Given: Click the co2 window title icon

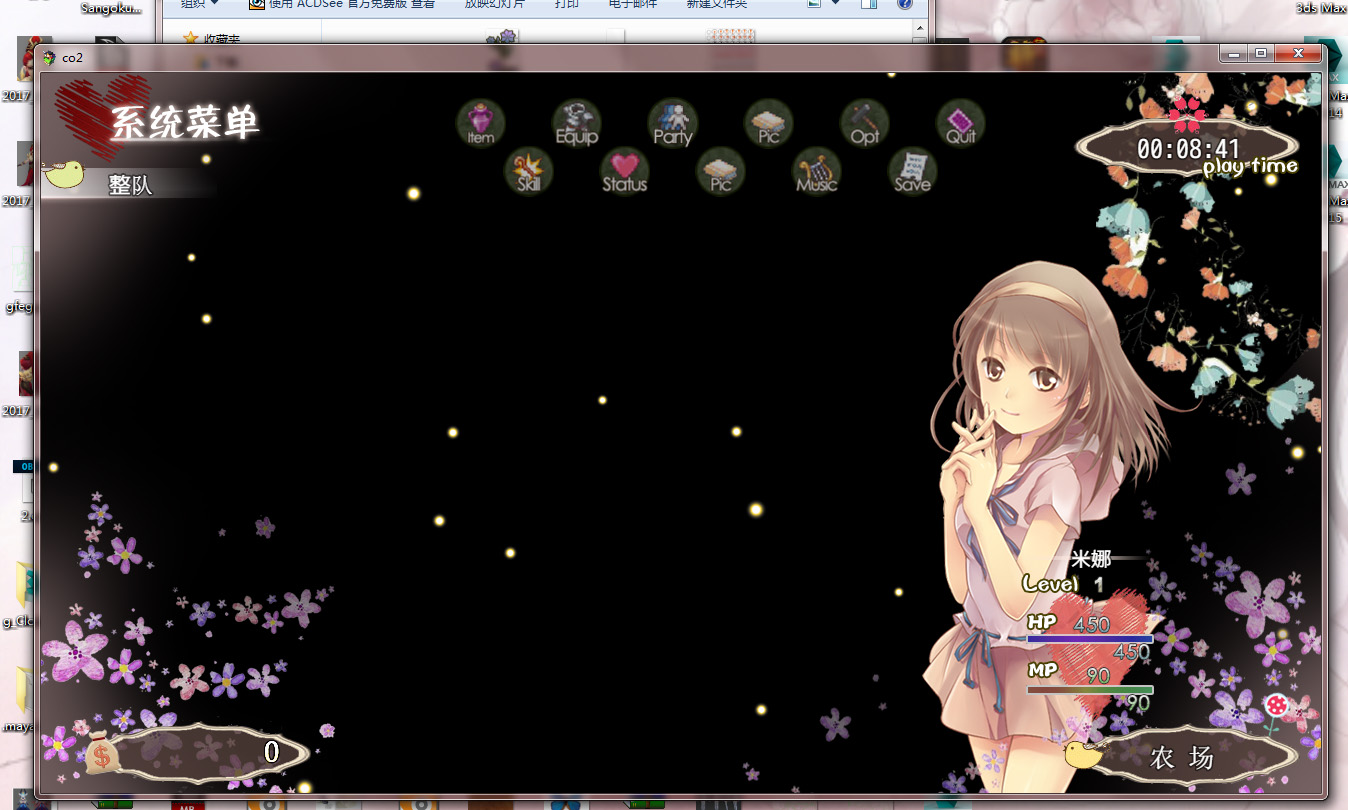Looking at the screenshot, I should point(49,57).
